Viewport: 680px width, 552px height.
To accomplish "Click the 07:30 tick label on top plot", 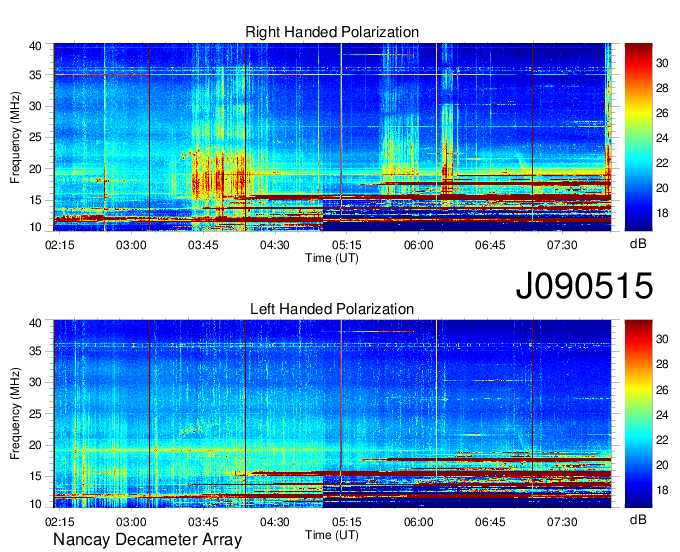I will 562,245.
